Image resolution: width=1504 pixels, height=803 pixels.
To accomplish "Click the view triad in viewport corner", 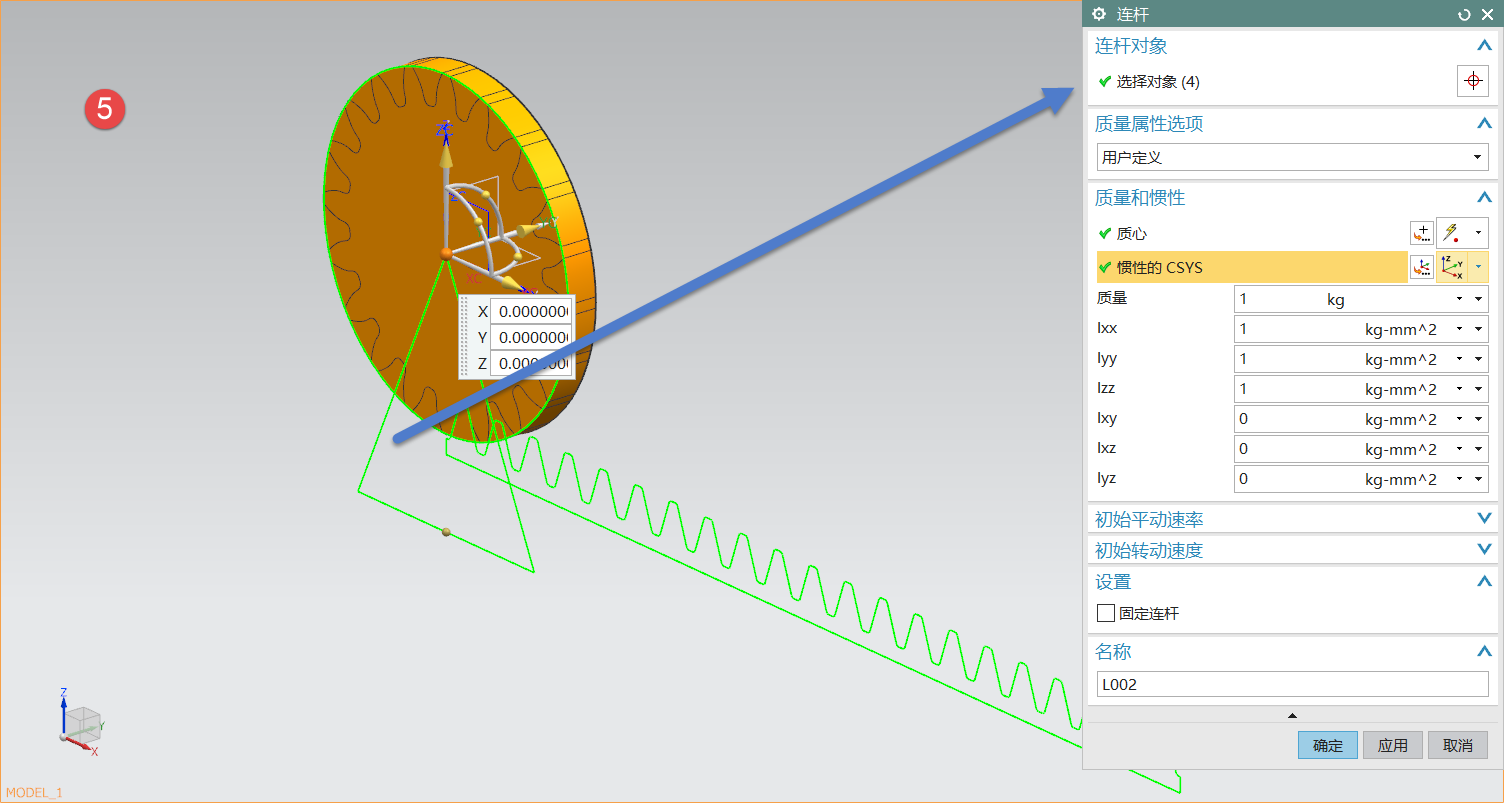I will (79, 723).
